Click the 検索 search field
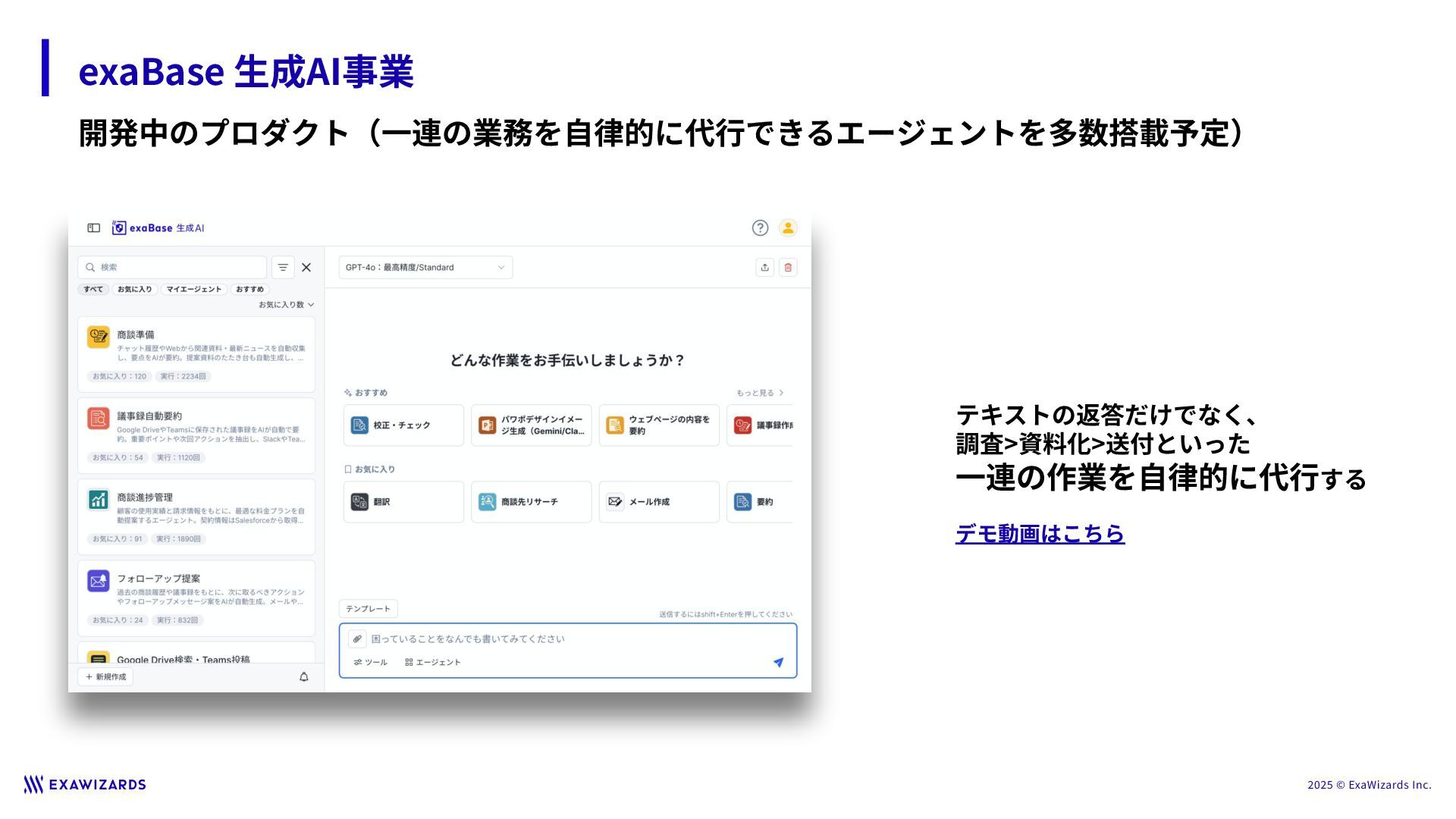This screenshot has height=819, width=1456. [172, 267]
